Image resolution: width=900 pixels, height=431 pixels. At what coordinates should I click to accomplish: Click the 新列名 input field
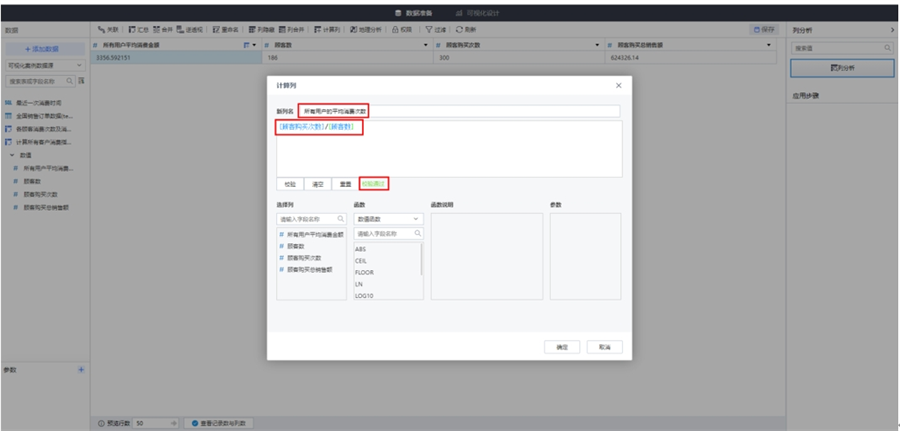(x=458, y=111)
